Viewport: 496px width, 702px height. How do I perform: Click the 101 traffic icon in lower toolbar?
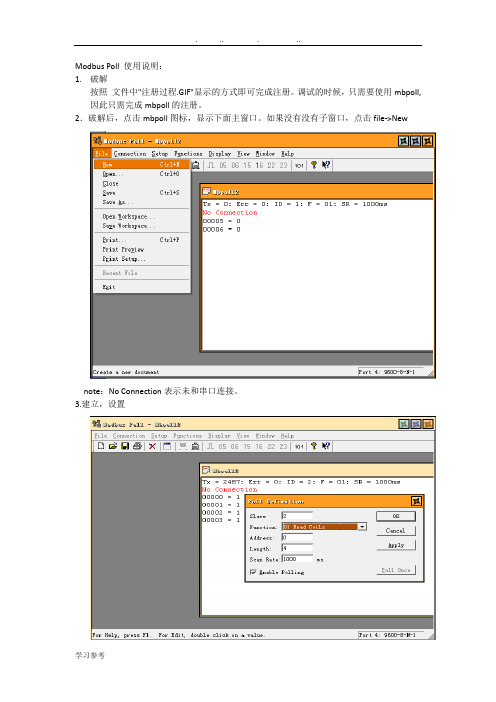click(x=299, y=446)
